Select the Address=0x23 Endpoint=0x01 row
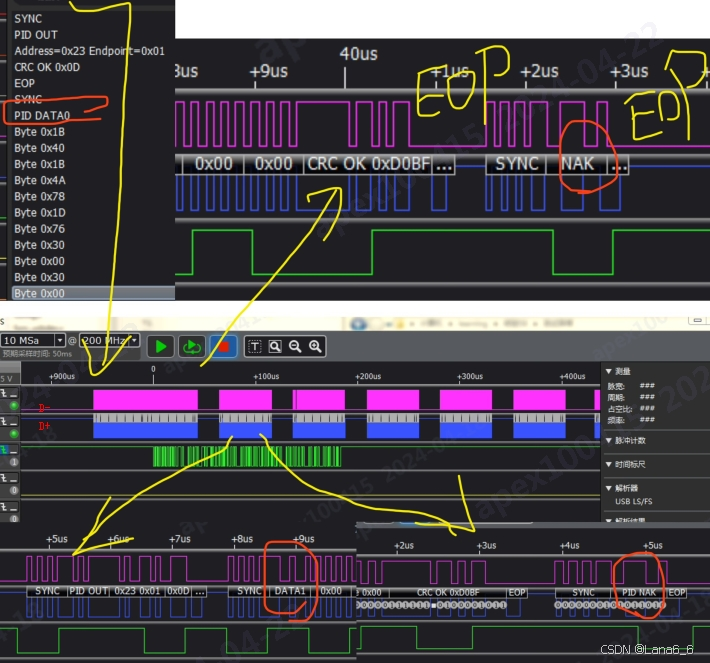 coord(92,51)
